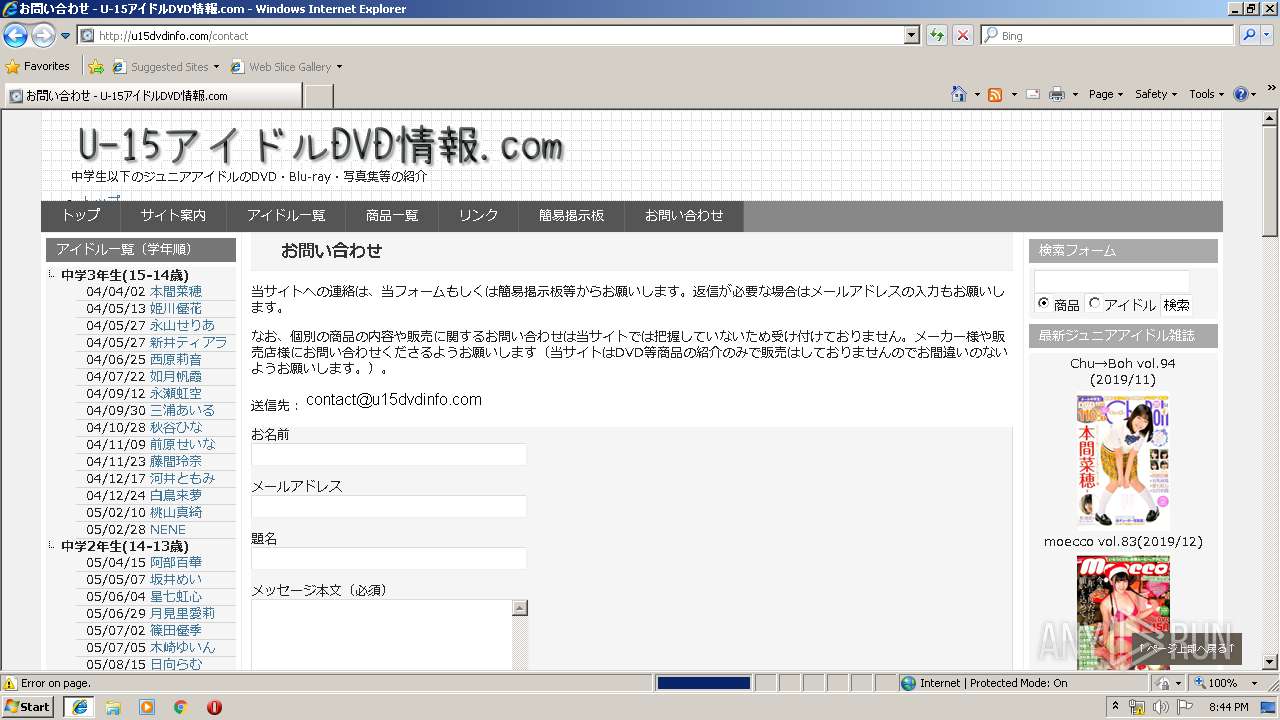1280x720 pixels.
Task: Open サイト案内 navigation item
Action: (173, 216)
